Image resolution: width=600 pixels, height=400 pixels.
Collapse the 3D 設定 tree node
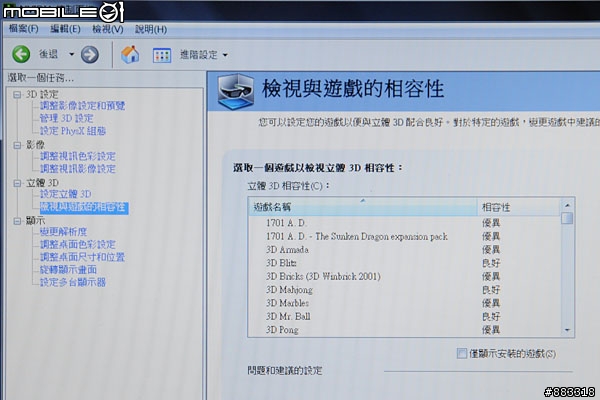click(x=17, y=94)
